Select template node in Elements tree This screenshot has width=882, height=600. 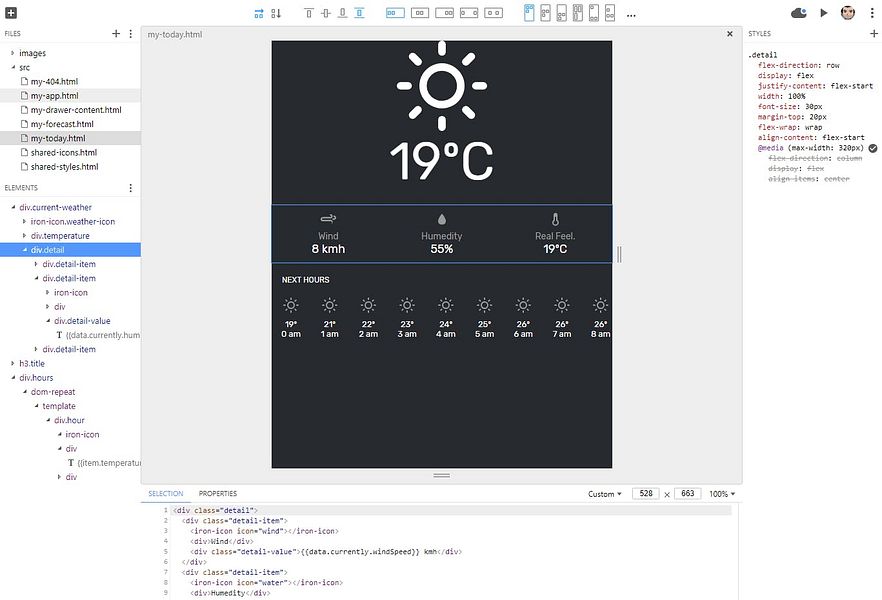pyautogui.click(x=58, y=406)
